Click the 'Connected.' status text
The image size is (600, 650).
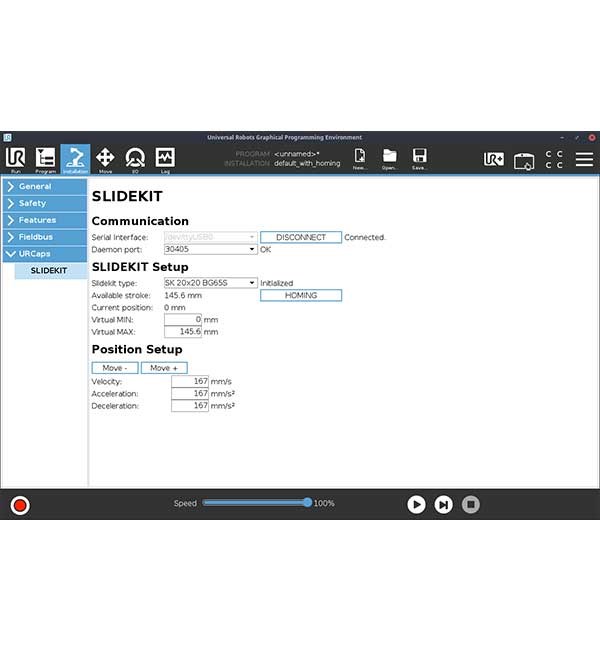click(365, 238)
